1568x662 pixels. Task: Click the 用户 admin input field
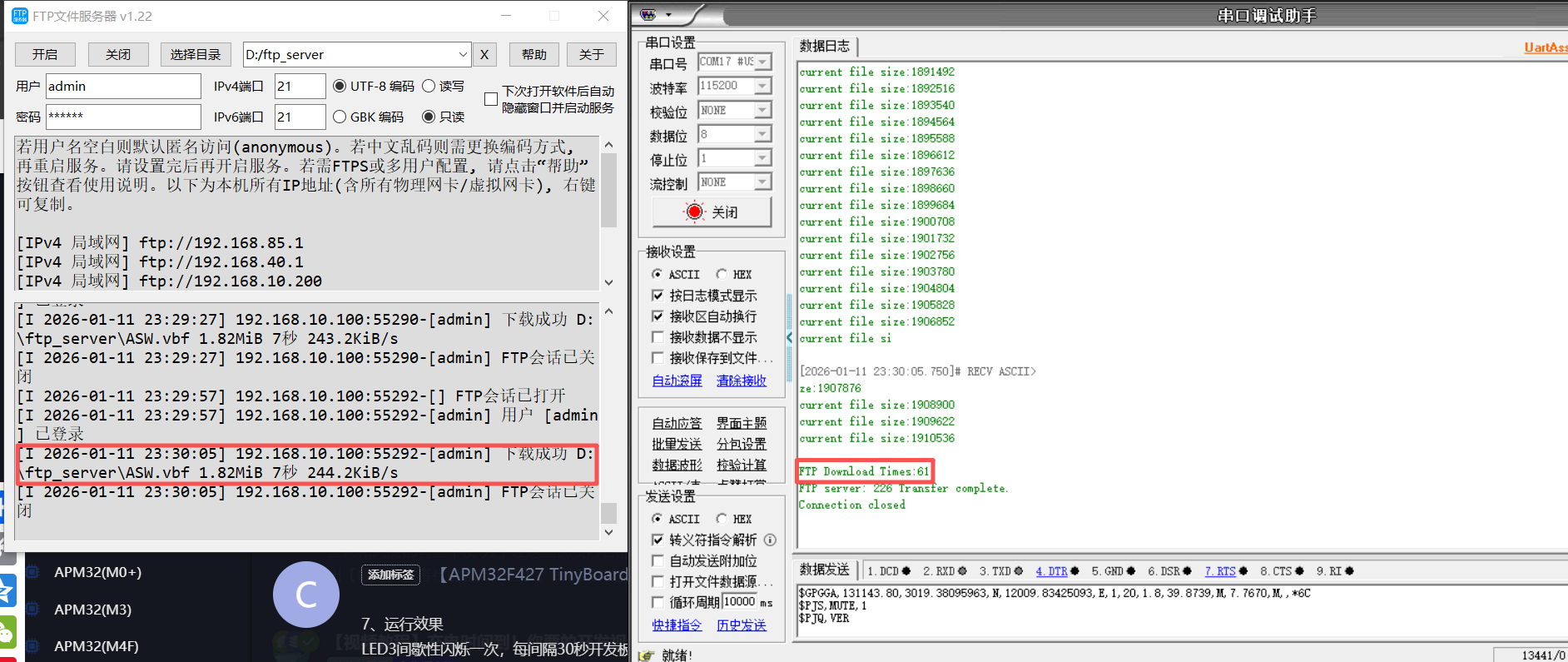click(122, 87)
